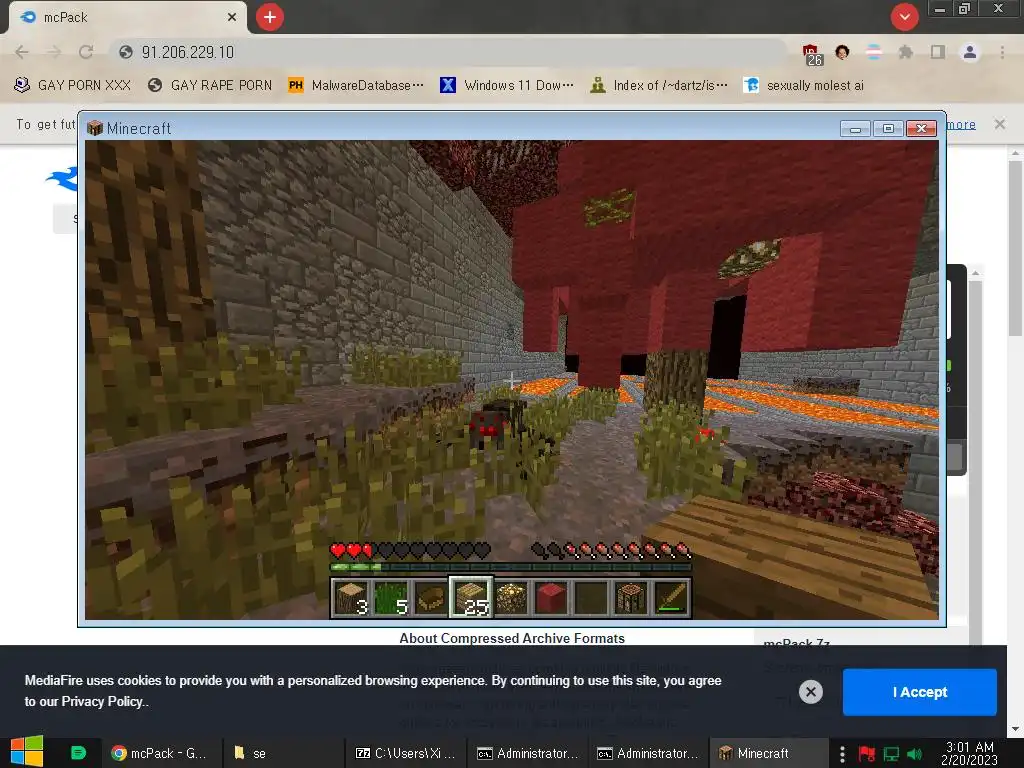1024x768 pixels.
Task: Click the striped flag extension icon
Action: [x=874, y=52]
